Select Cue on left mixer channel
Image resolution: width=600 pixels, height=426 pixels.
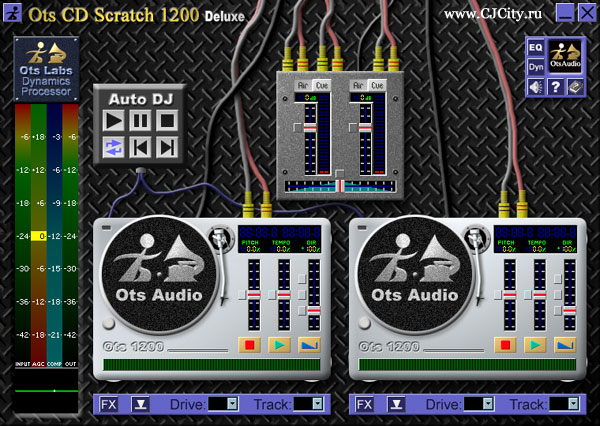pyautogui.click(x=322, y=85)
